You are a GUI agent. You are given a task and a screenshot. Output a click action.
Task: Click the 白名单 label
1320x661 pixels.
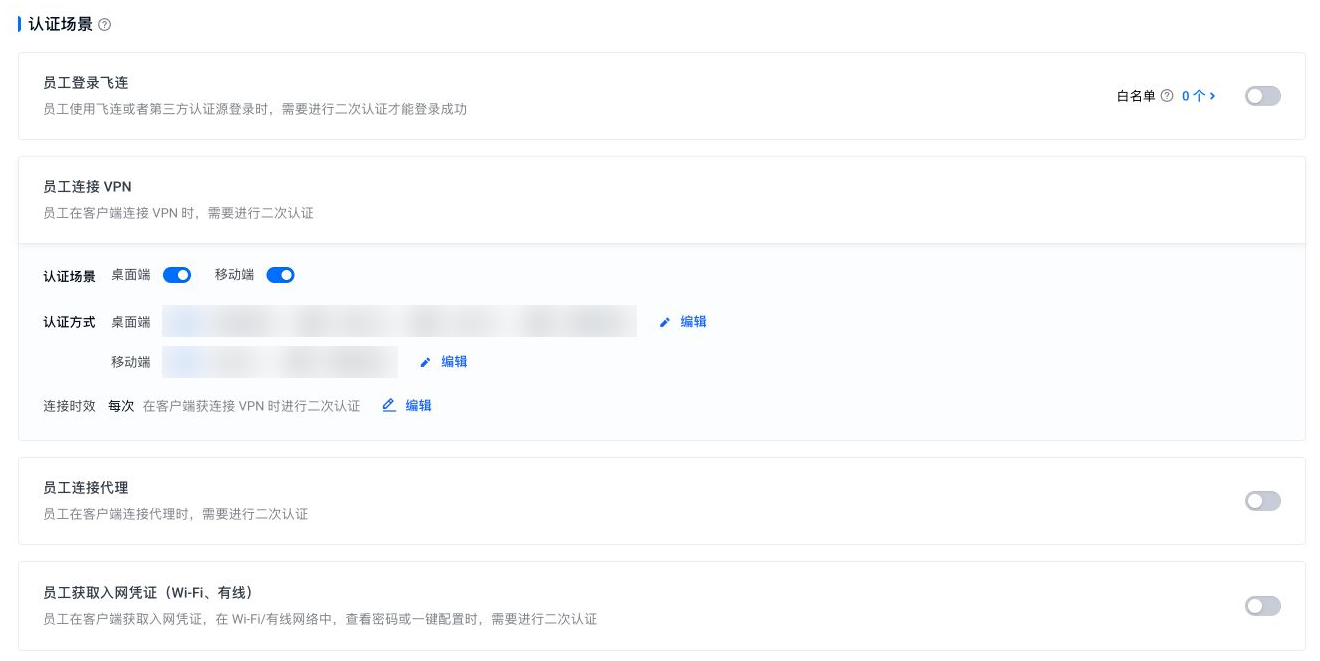point(1136,96)
